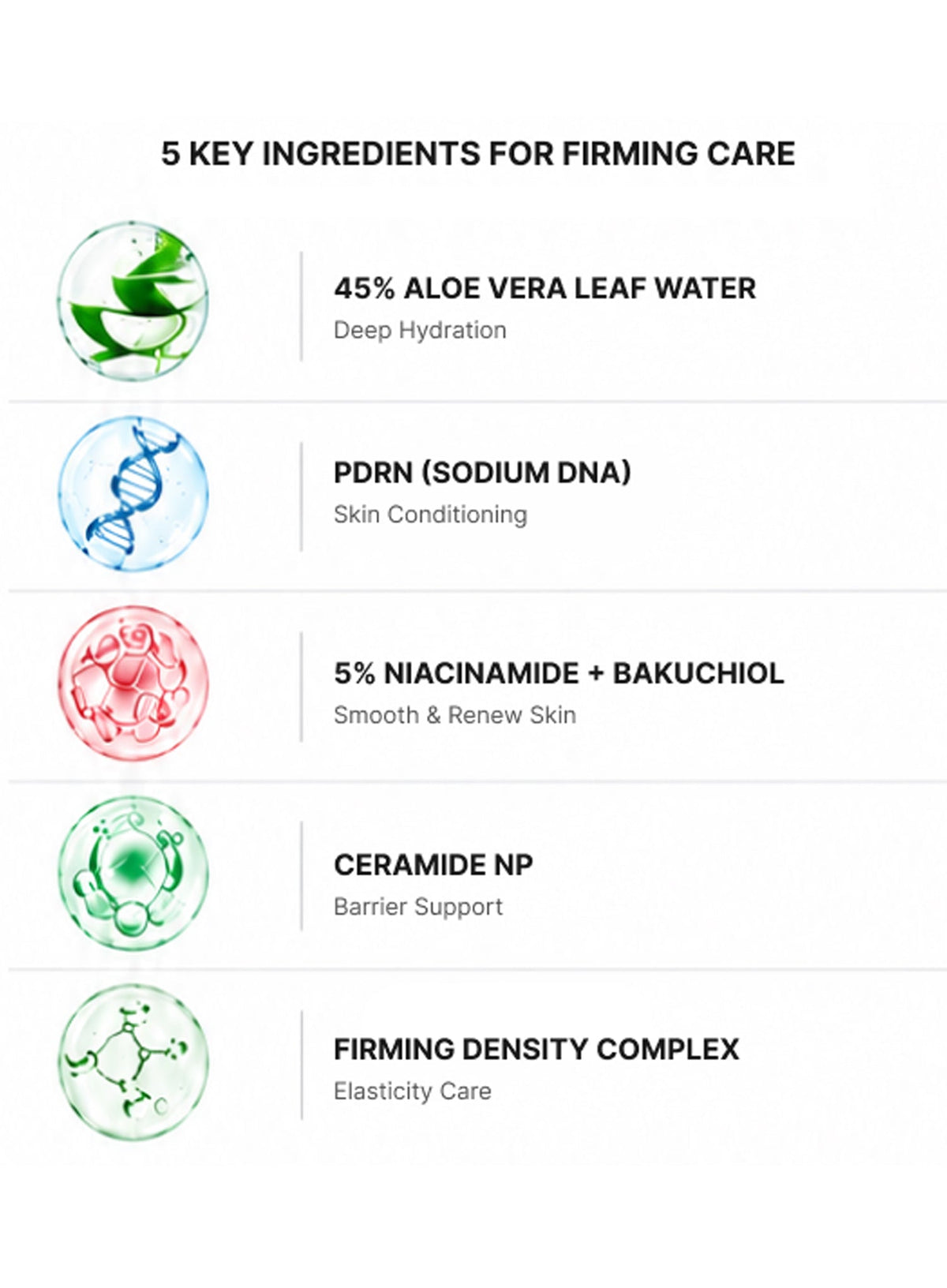Image resolution: width=947 pixels, height=1288 pixels.
Task: Click the vertical divider beside Aloe Vera row
Action: point(301,307)
